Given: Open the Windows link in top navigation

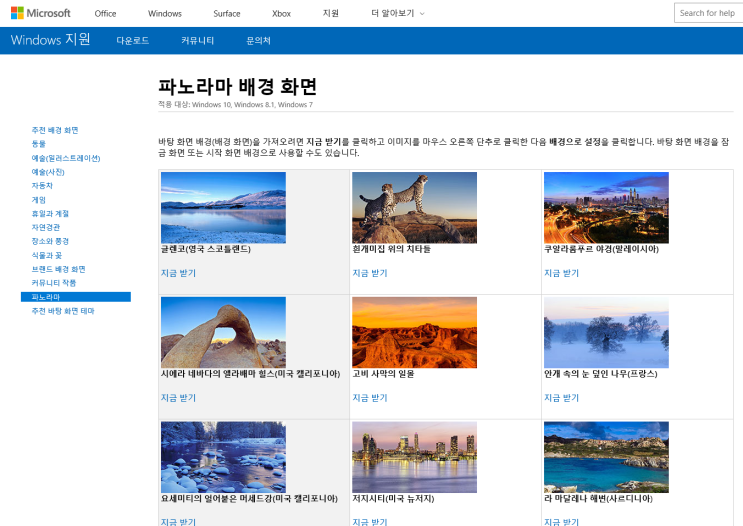Looking at the screenshot, I should click(x=165, y=13).
